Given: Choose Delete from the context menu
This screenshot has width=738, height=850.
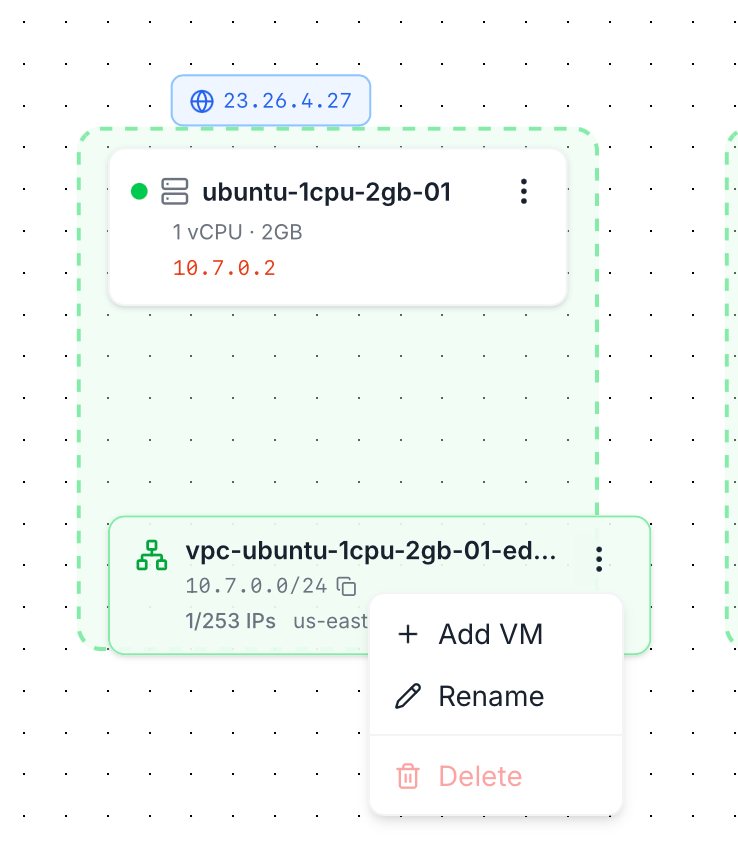Looking at the screenshot, I should [x=496, y=776].
